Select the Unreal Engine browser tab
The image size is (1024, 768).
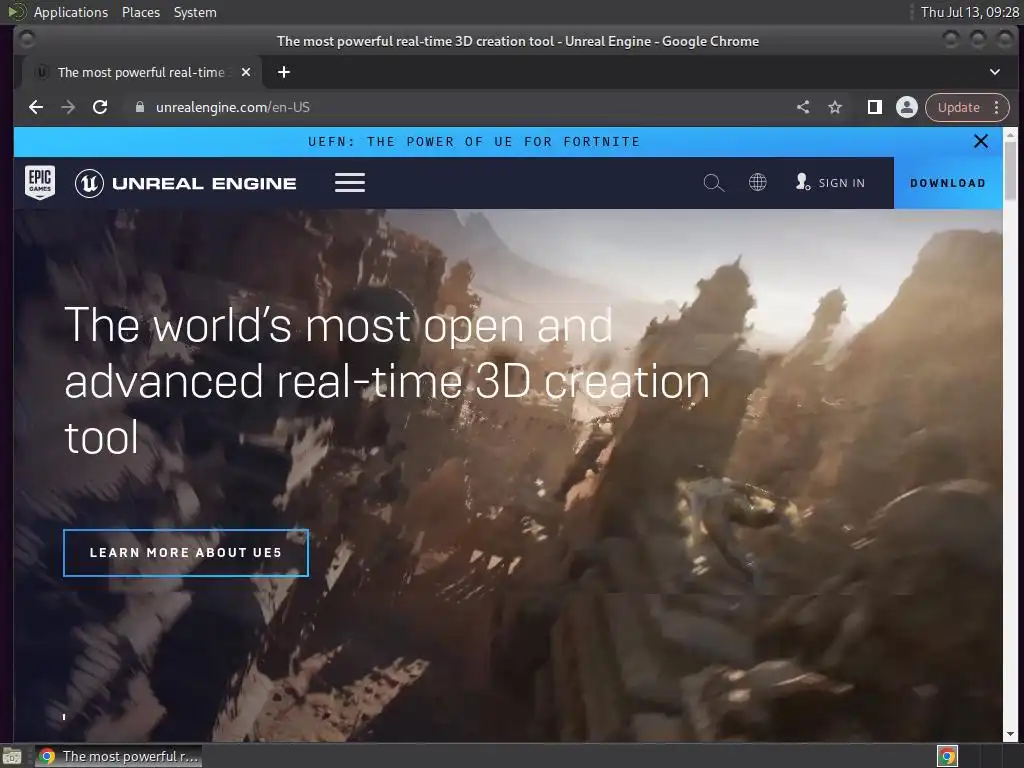(x=142, y=72)
